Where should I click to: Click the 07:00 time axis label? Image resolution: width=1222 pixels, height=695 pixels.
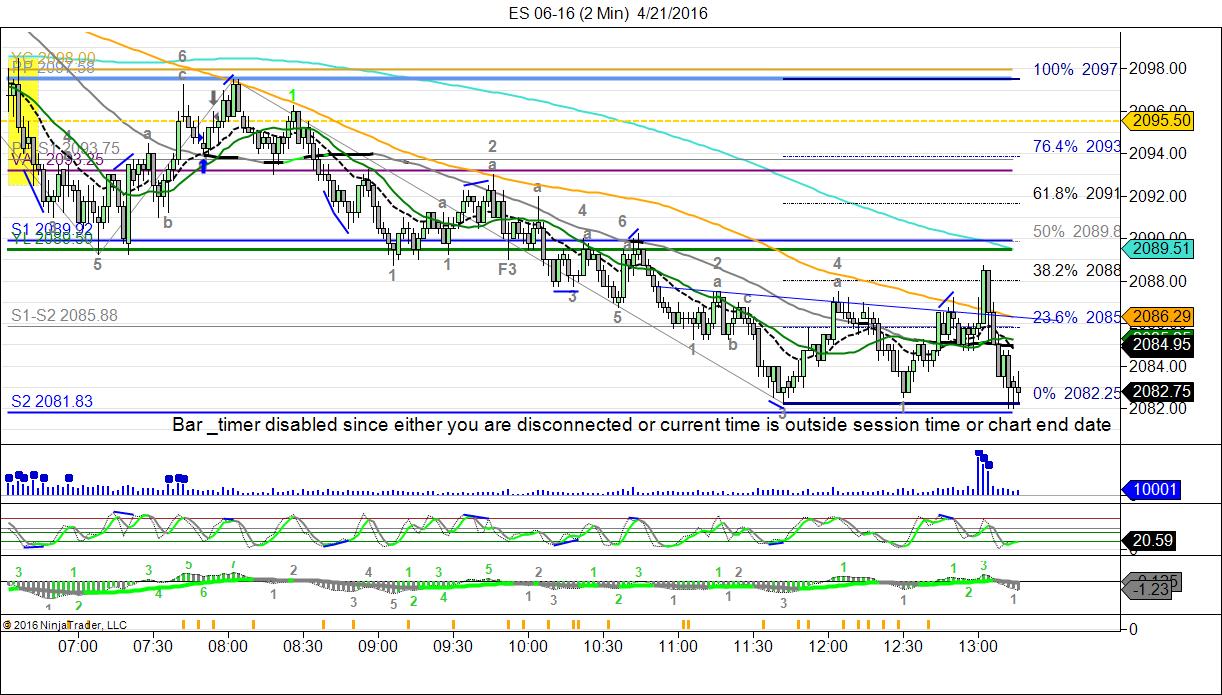[x=78, y=646]
